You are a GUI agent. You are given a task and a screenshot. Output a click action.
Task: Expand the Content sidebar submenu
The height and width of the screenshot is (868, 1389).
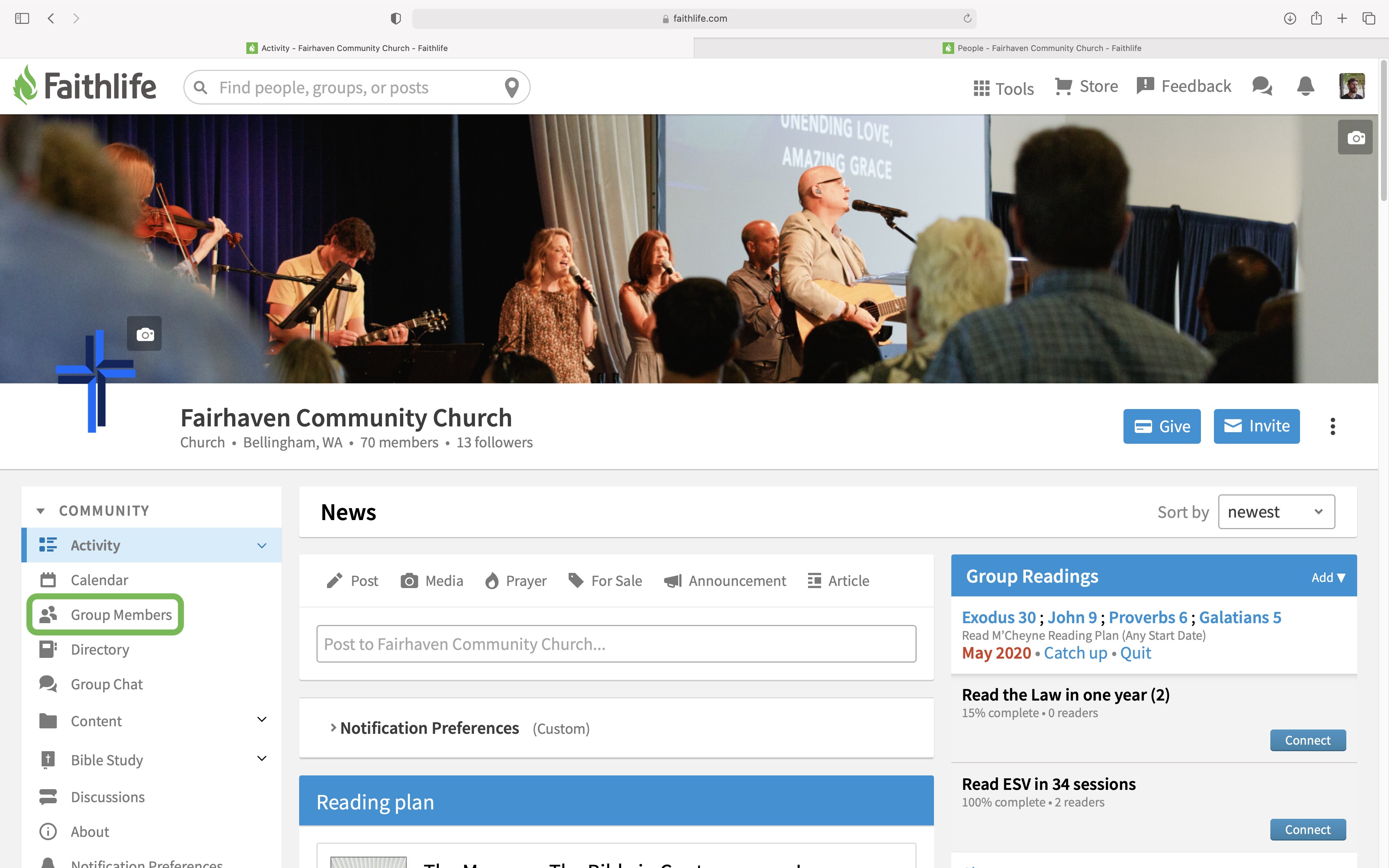(x=262, y=720)
